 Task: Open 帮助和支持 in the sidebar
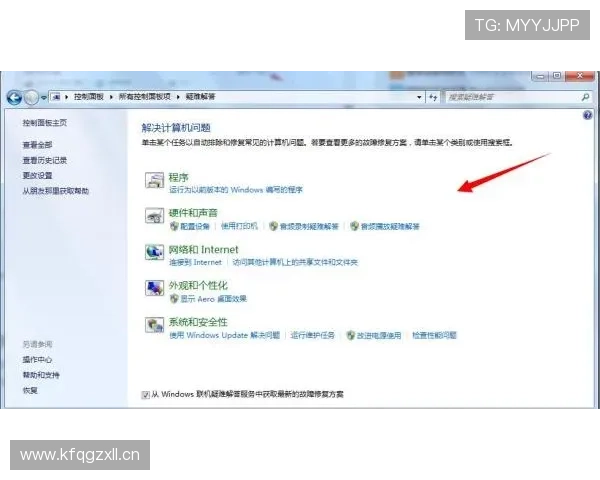(41, 375)
